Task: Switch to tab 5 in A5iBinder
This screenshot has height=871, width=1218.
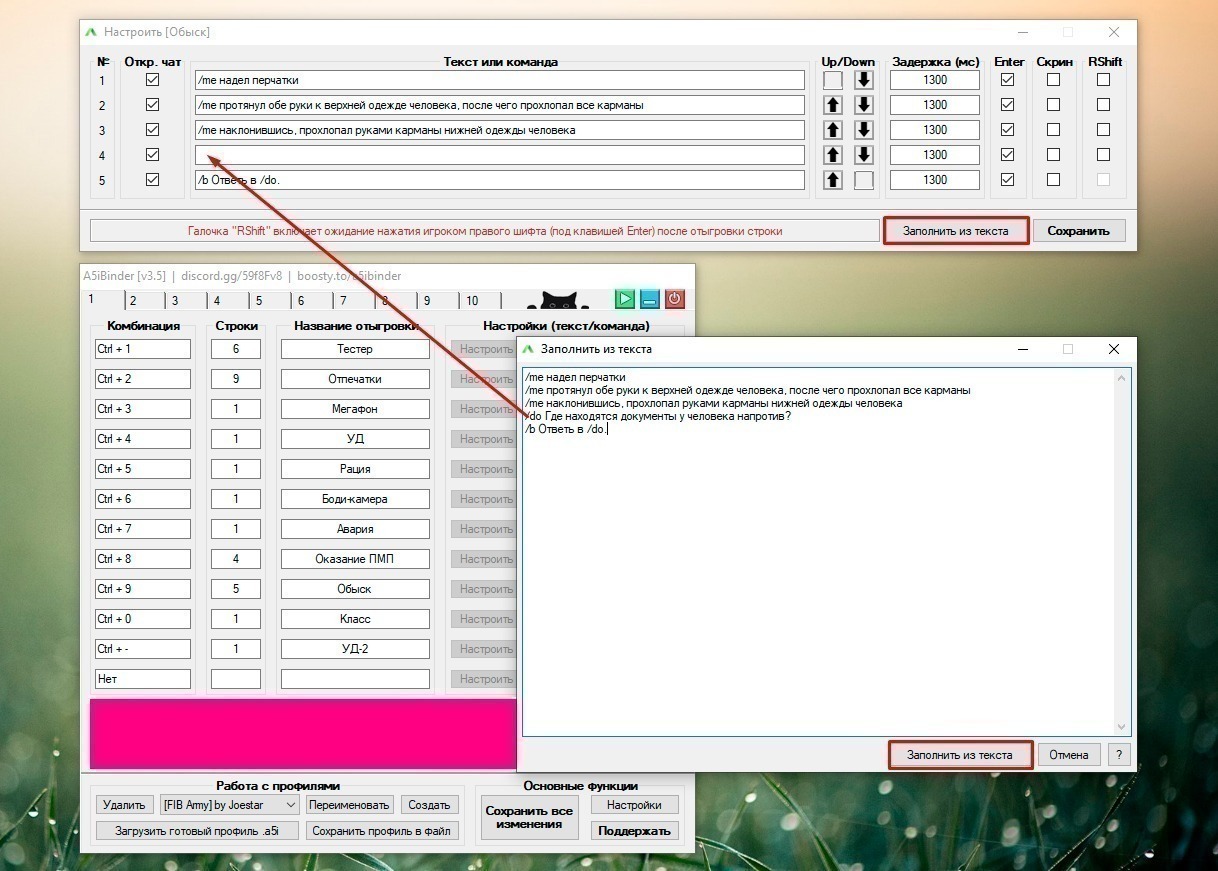Action: (x=258, y=300)
